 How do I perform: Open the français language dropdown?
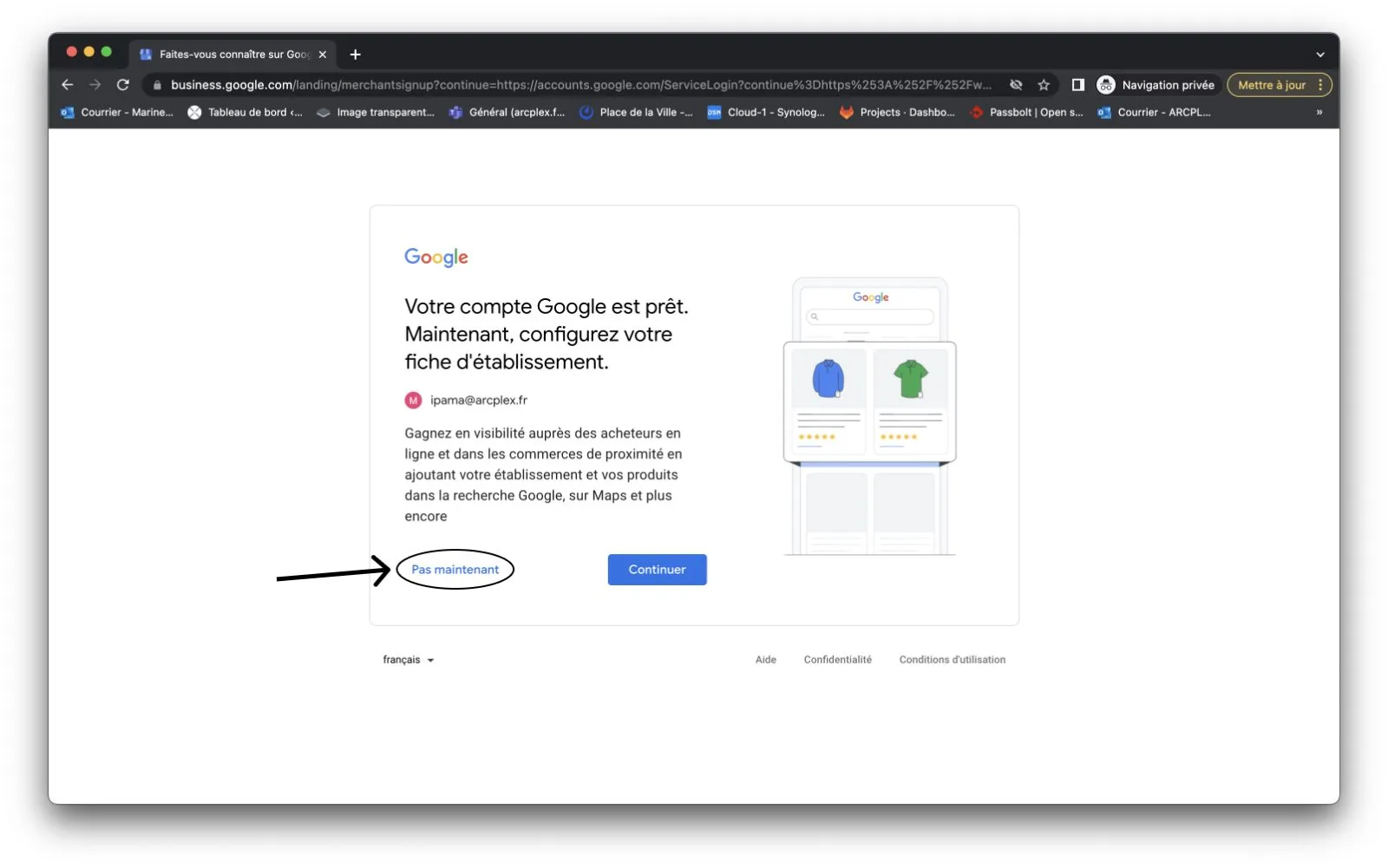coord(408,660)
